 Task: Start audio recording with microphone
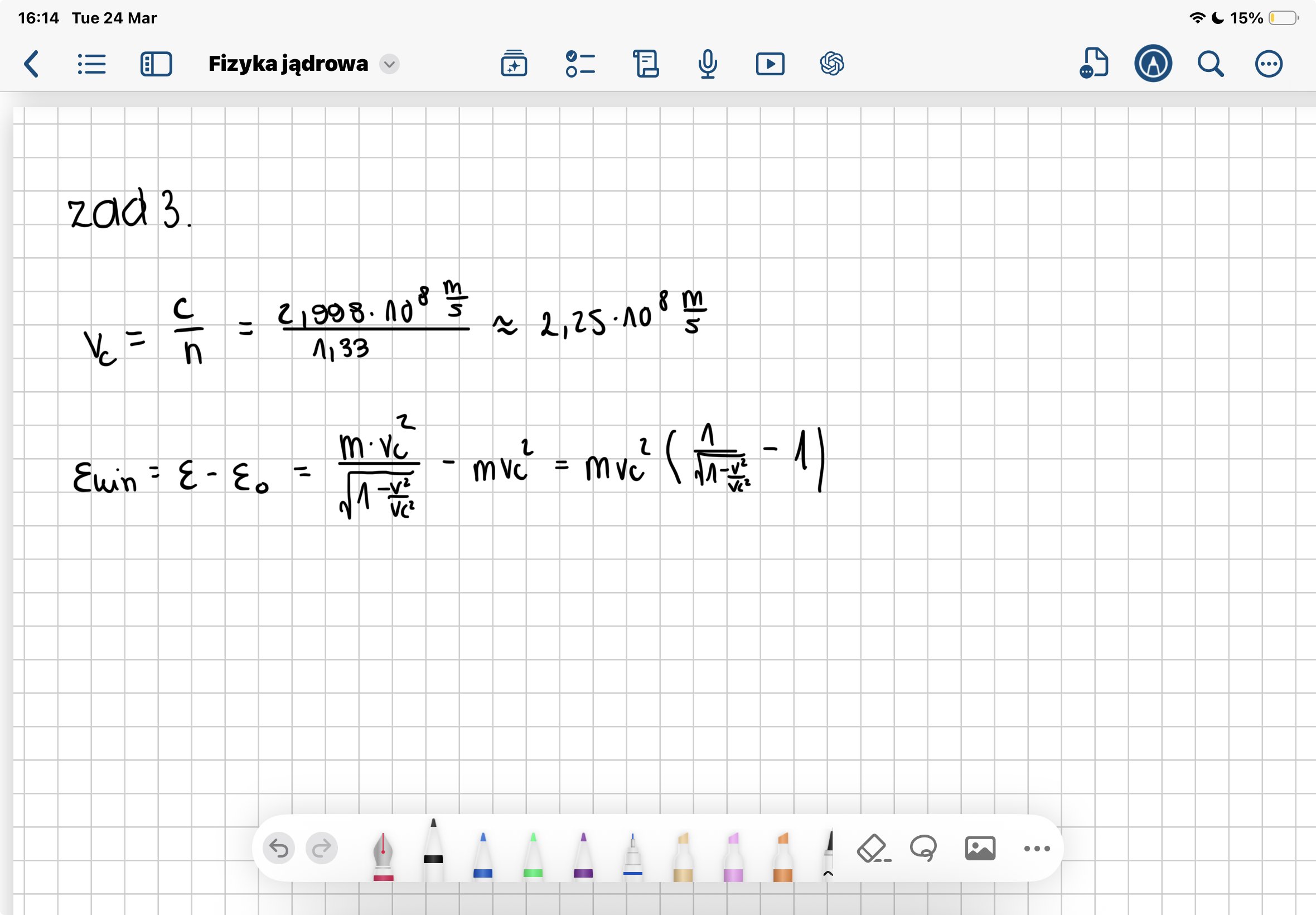708,64
